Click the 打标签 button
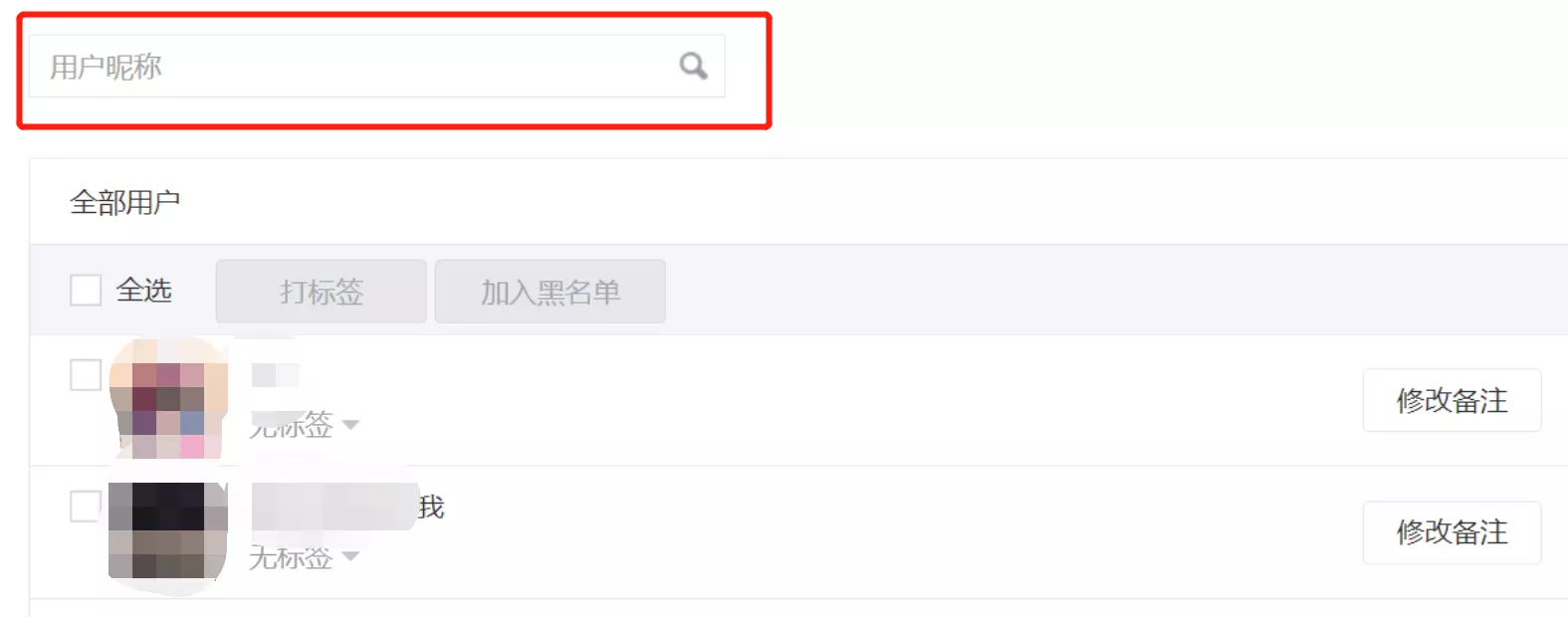This screenshot has height=617, width=1568. pos(322,292)
